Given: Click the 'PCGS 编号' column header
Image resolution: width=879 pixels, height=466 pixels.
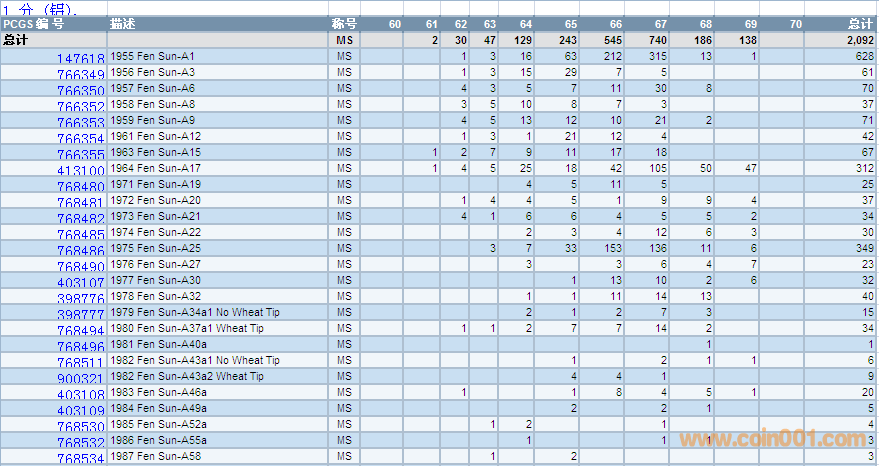Looking at the screenshot, I should coord(33,23).
